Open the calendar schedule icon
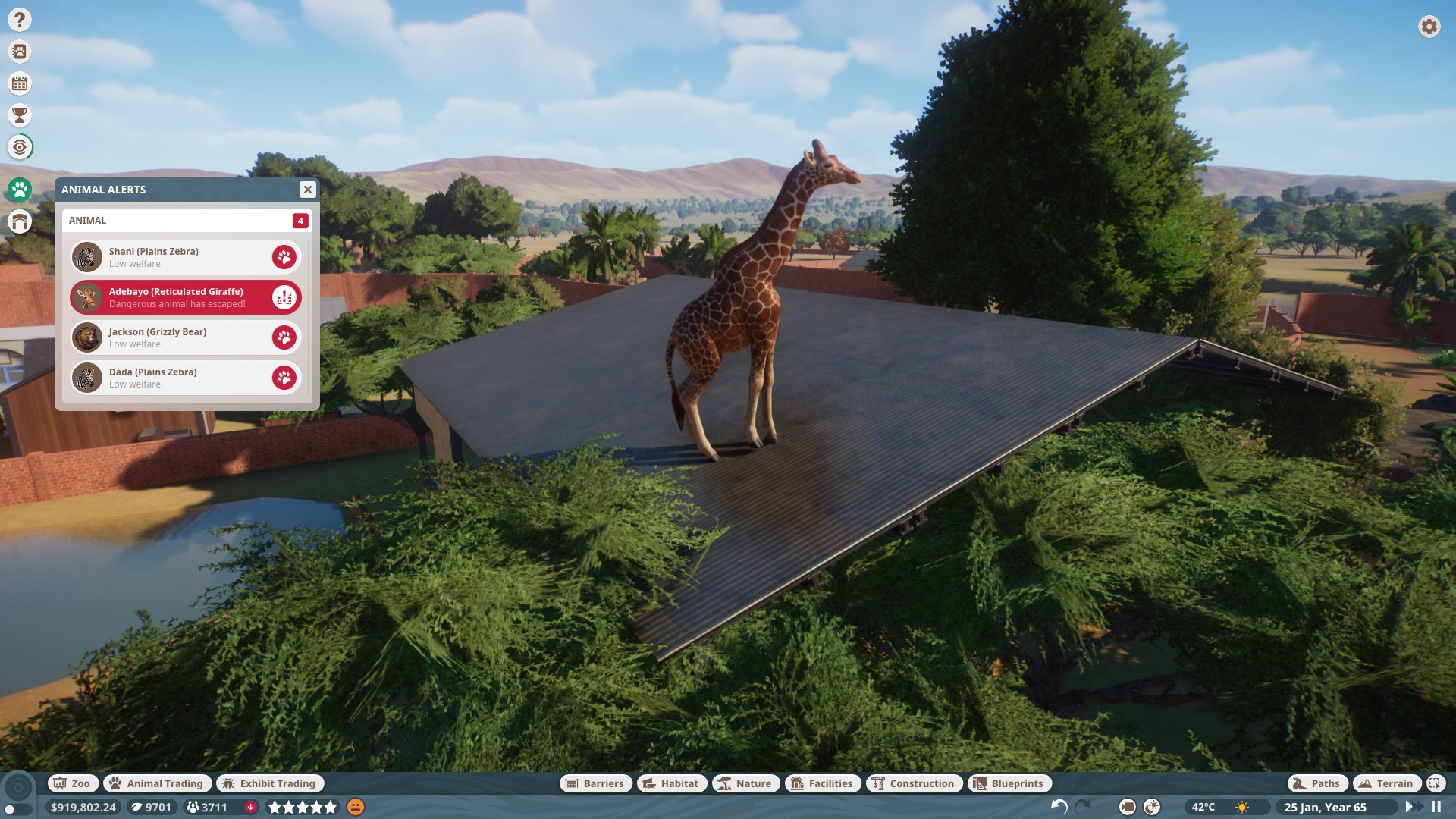 pos(20,83)
